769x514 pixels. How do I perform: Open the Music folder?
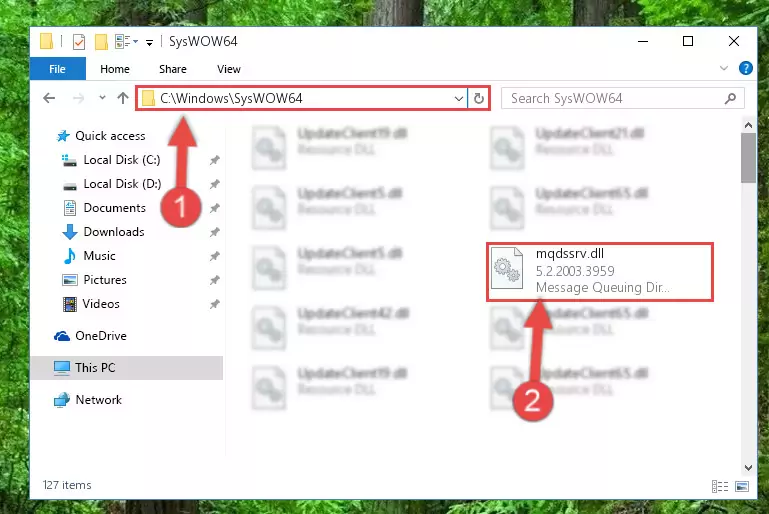pyautogui.click(x=99, y=256)
